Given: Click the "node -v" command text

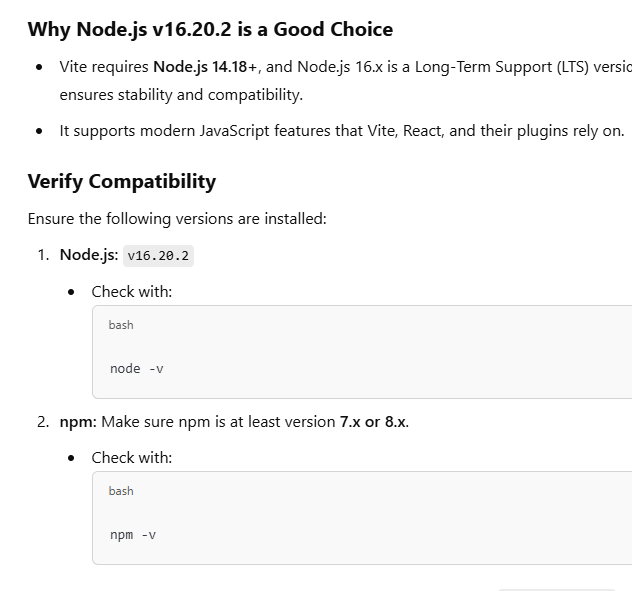Looking at the screenshot, I should coord(136,369).
